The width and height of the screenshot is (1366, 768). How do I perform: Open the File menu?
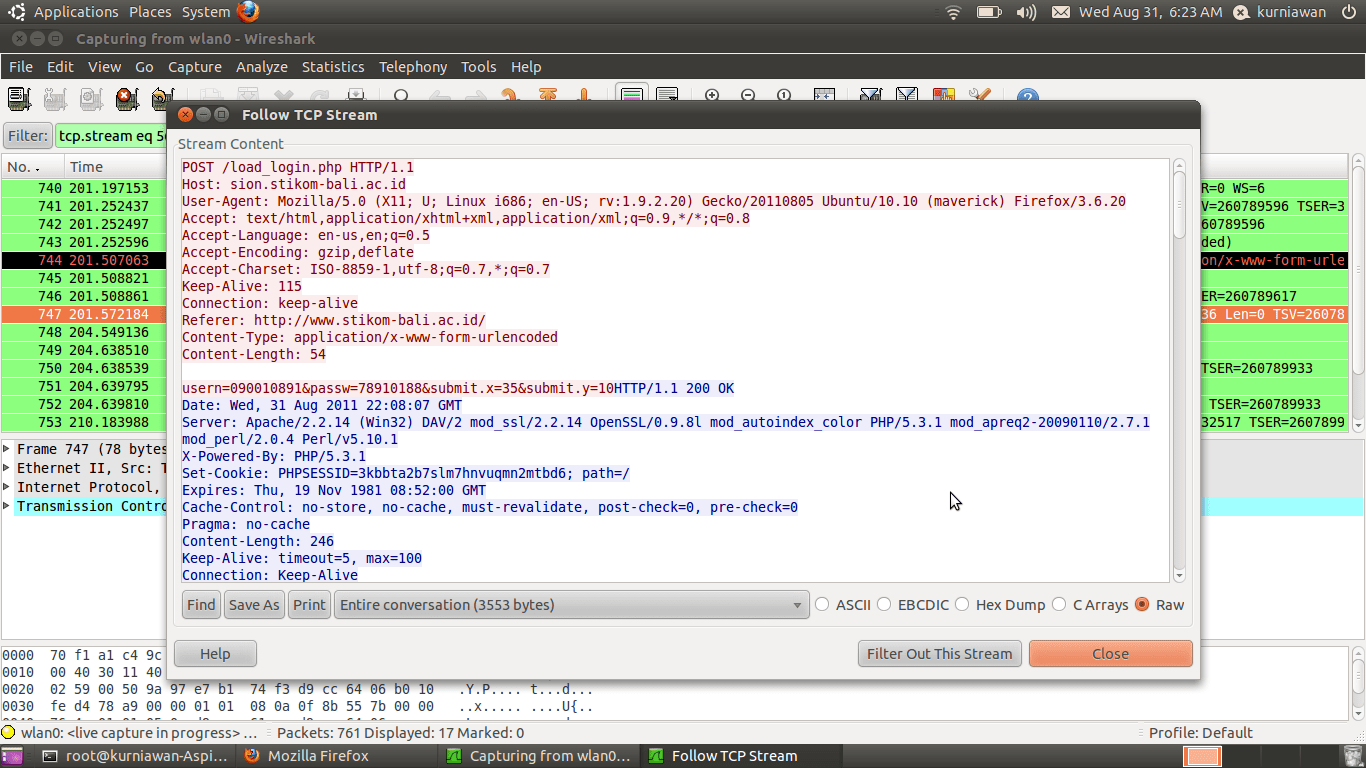21,67
